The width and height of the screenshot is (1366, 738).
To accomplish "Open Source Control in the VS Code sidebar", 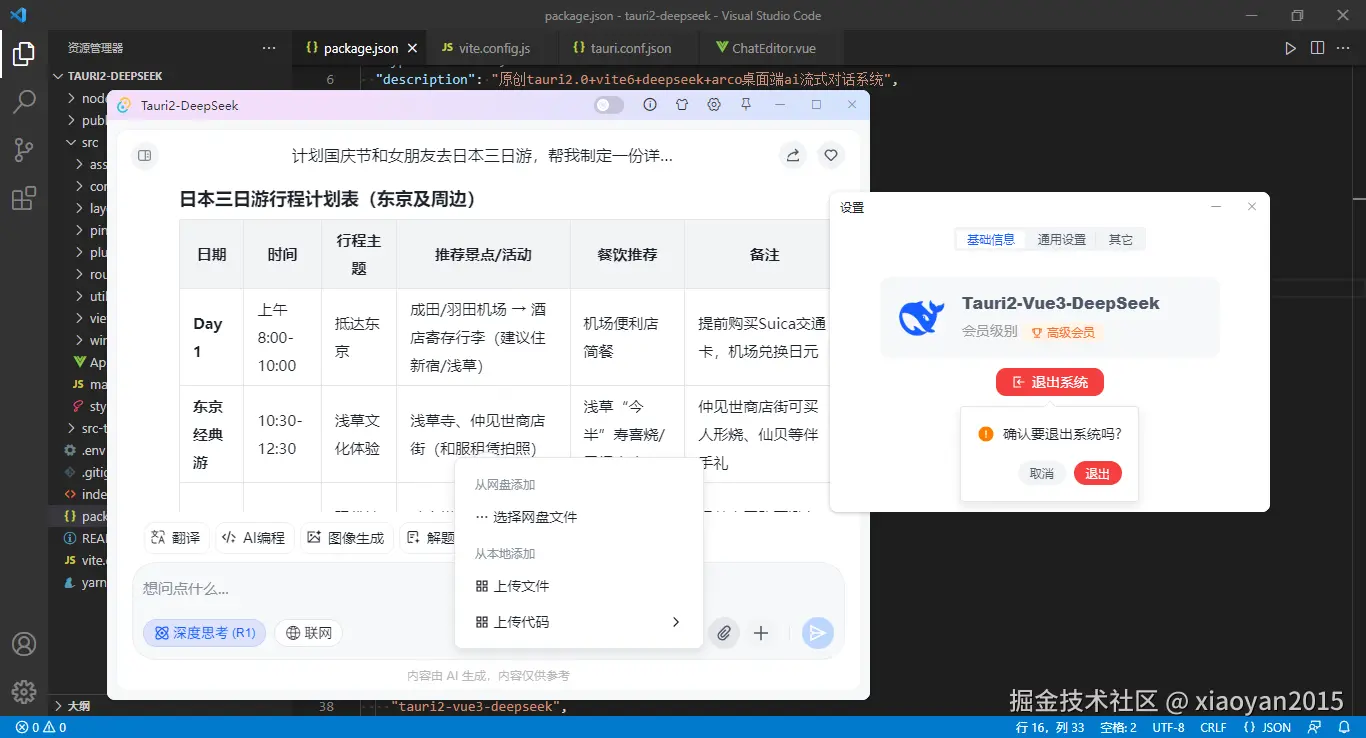I will pyautogui.click(x=23, y=149).
